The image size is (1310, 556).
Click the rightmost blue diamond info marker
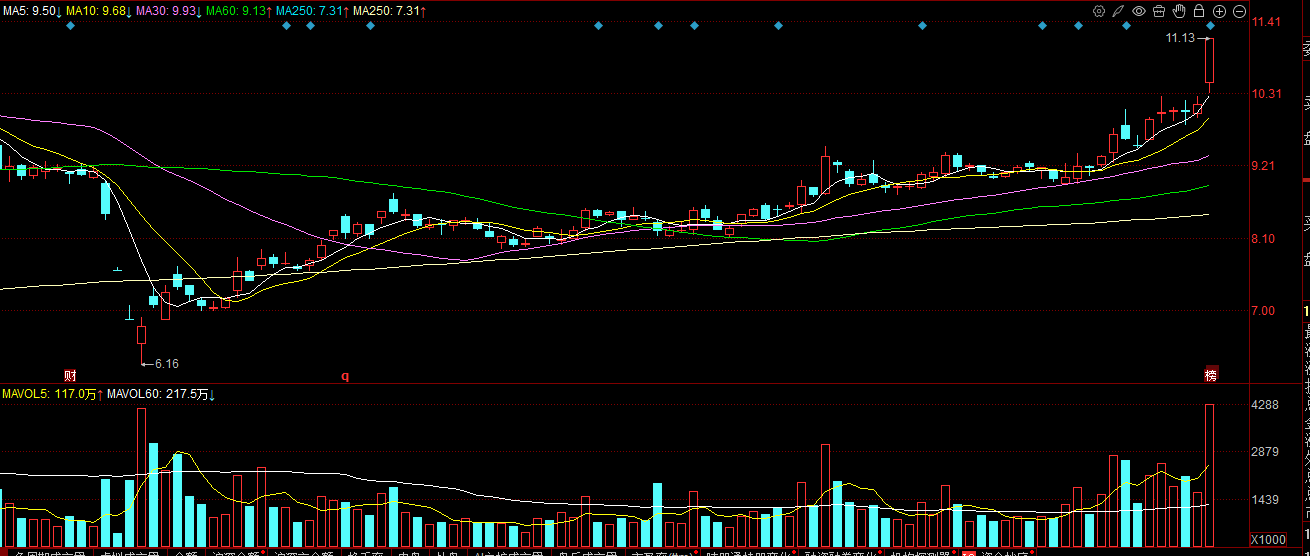(x=1211, y=25)
